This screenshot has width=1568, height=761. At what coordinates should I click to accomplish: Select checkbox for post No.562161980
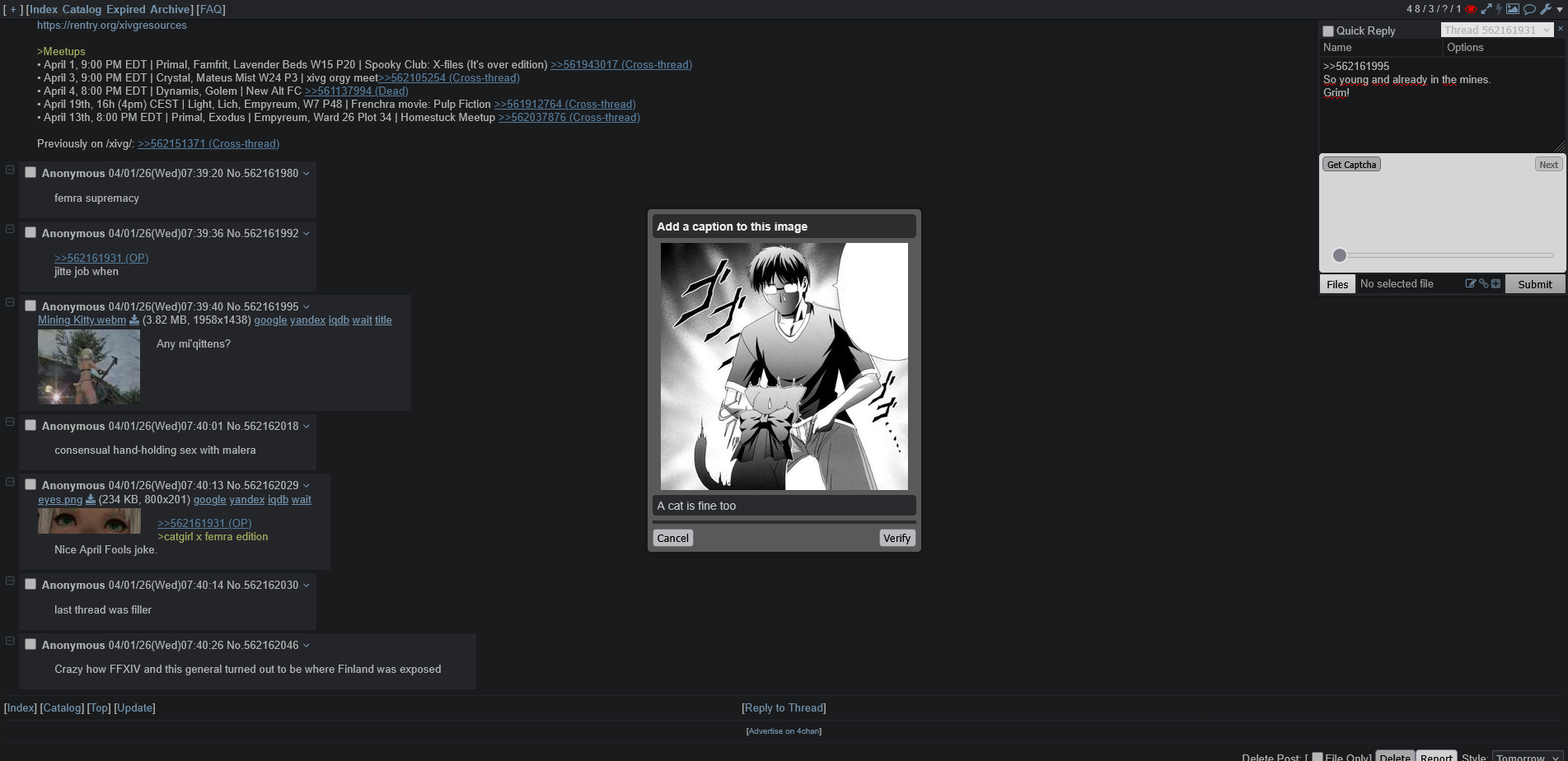pos(30,172)
